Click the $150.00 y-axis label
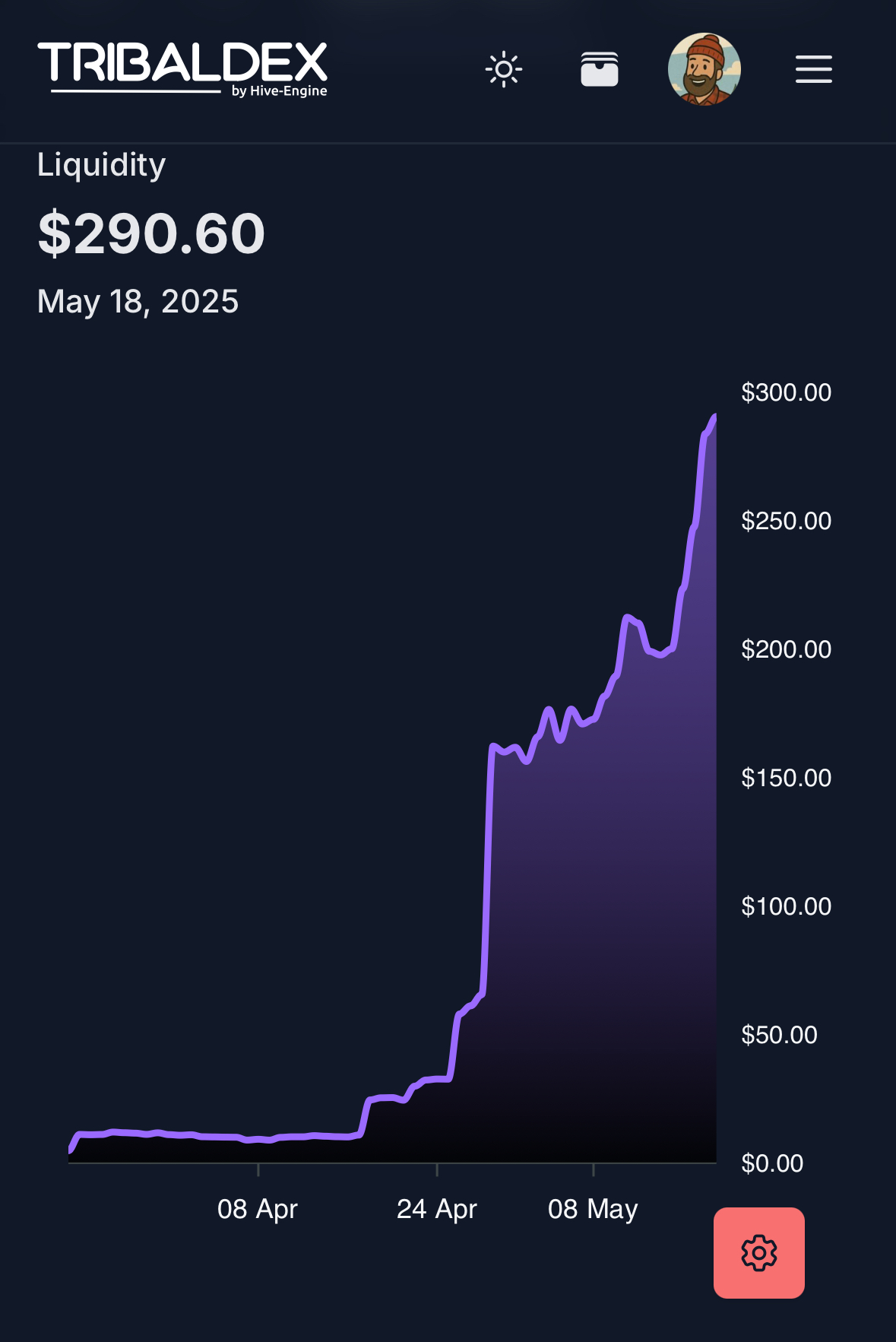The width and height of the screenshot is (896, 1342). (787, 778)
